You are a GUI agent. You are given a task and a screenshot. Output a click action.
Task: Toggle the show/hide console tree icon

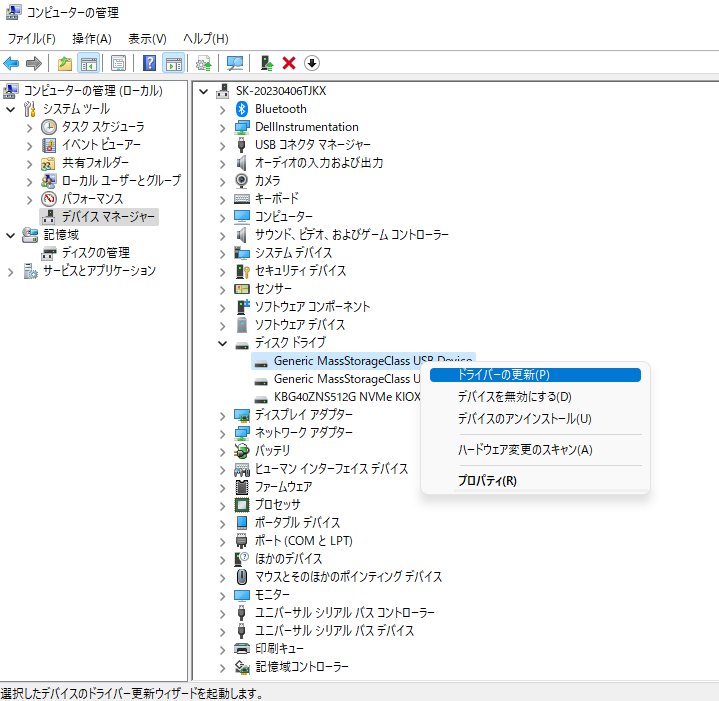[x=88, y=63]
